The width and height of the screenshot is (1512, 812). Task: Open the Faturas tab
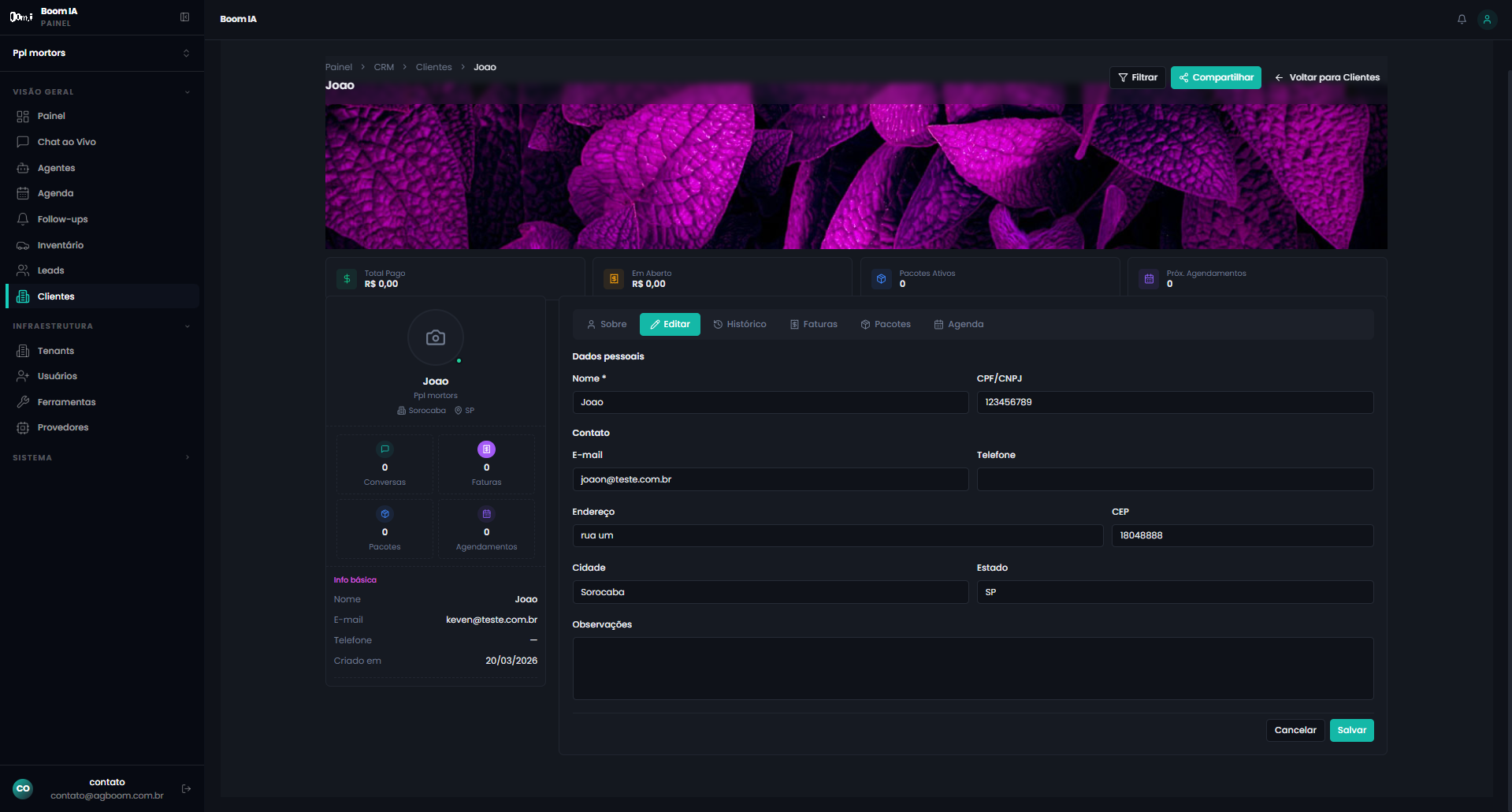tap(813, 324)
